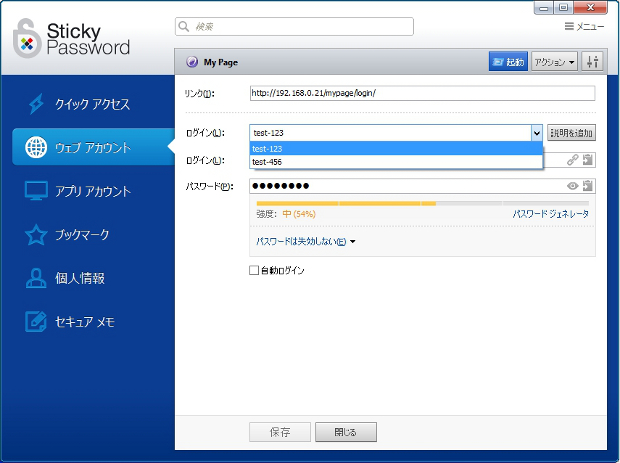The width and height of the screenshot is (620, 463).
Task: Open the メニュー hamburger menu
Action: point(584,26)
